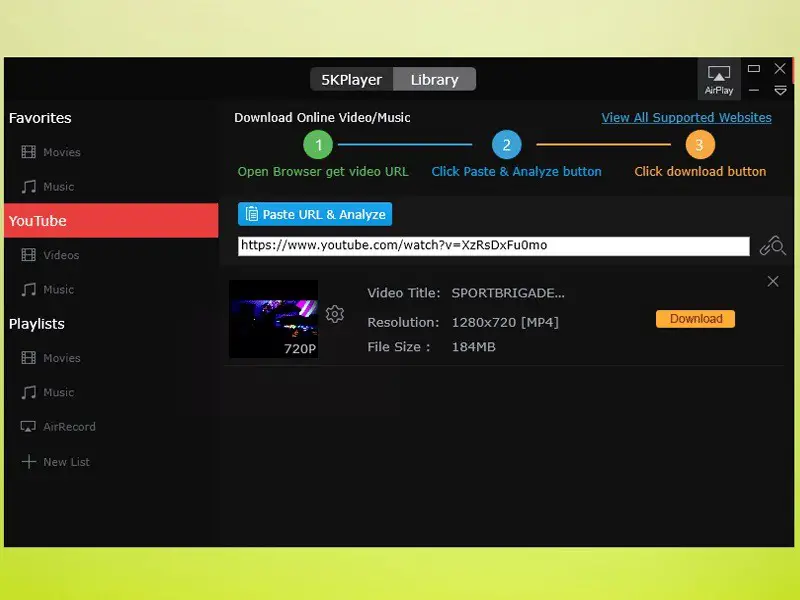Open the AirPlay mirroring icon
This screenshot has height=600, width=800.
(x=719, y=79)
